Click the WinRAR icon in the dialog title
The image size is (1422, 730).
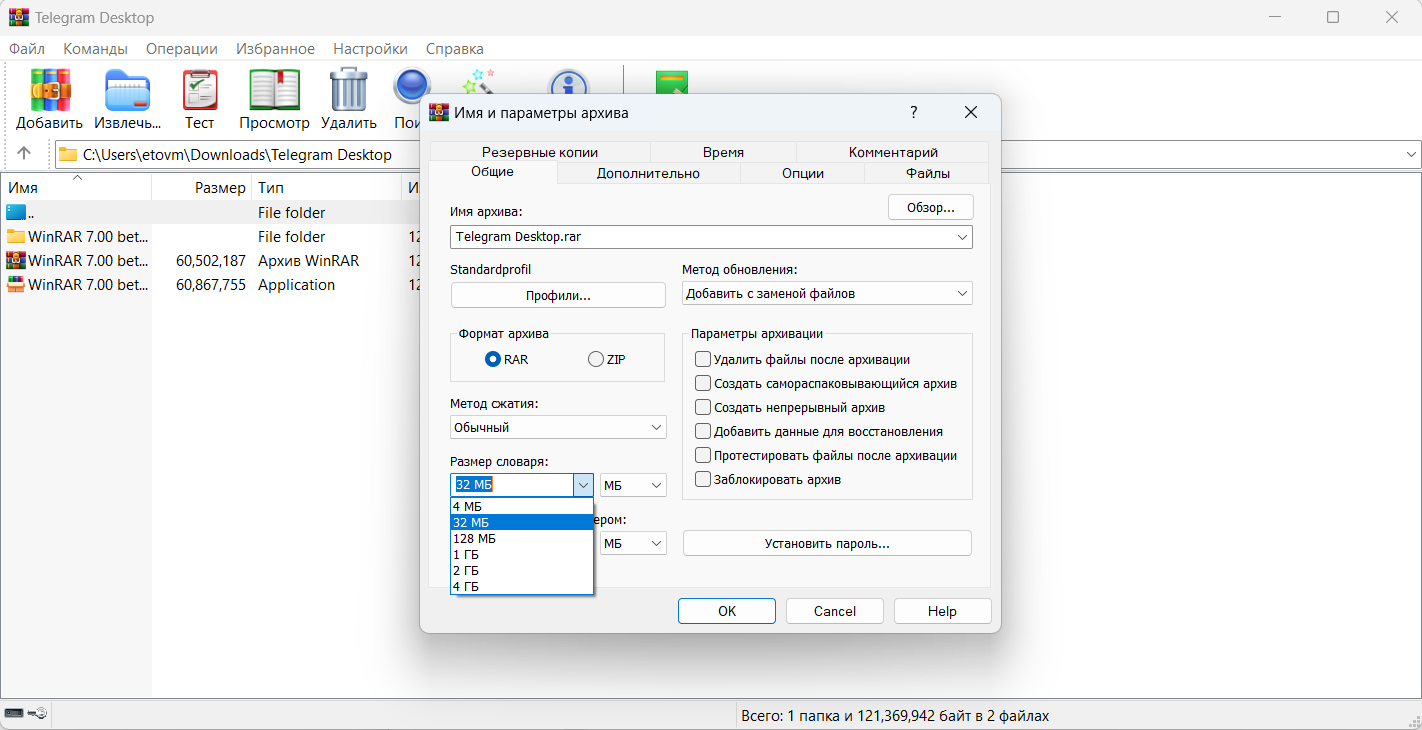pyautogui.click(x=438, y=112)
